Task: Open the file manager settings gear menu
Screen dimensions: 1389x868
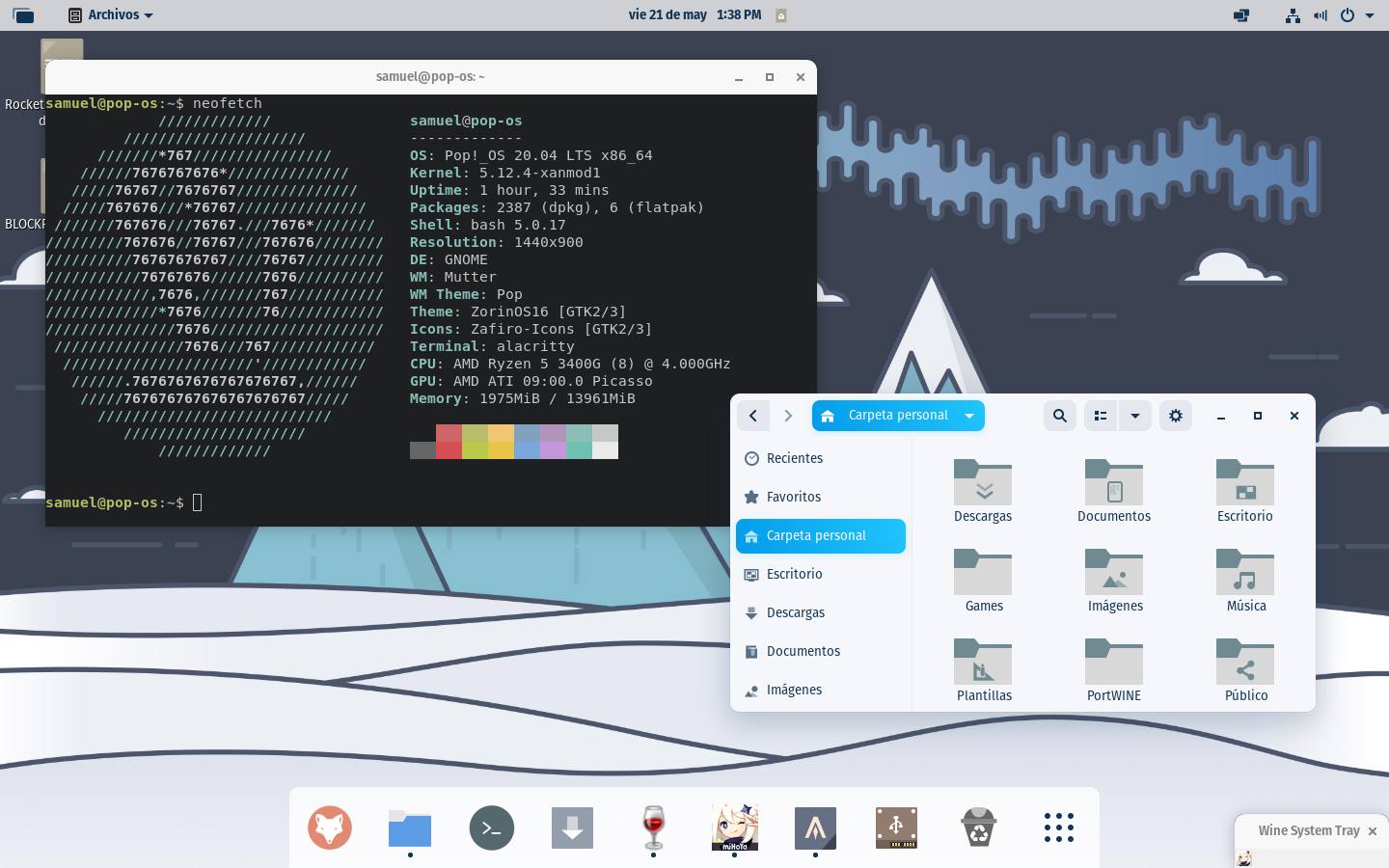Action: [1175, 416]
